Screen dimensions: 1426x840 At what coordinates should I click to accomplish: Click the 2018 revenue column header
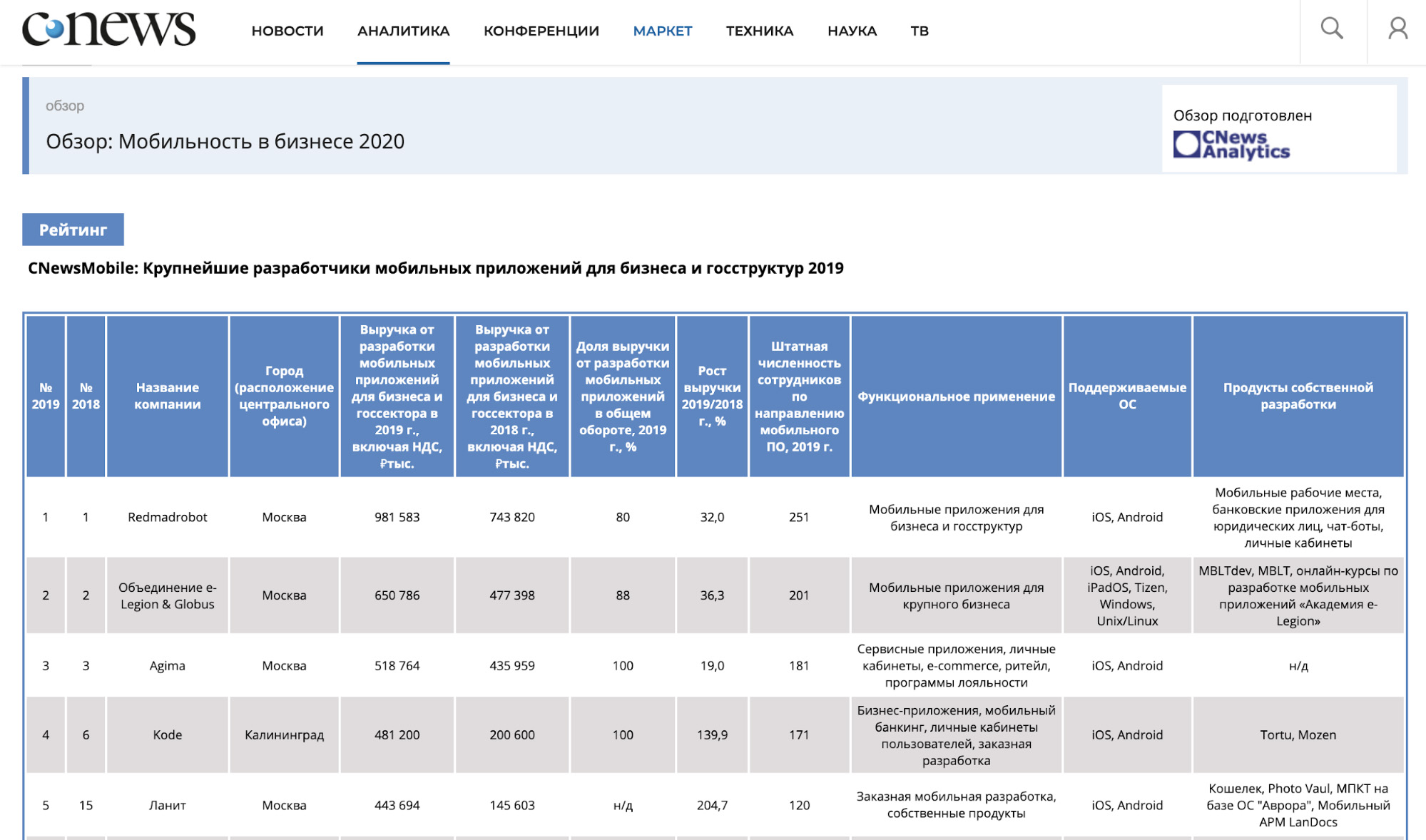pyautogui.click(x=512, y=396)
